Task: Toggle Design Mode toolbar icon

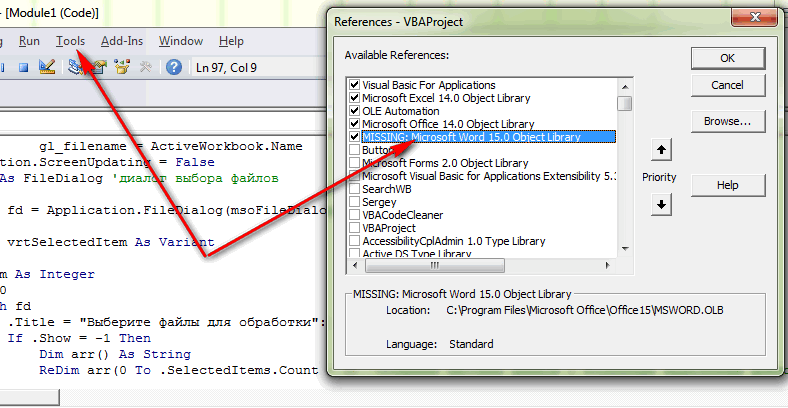Action: [47, 67]
